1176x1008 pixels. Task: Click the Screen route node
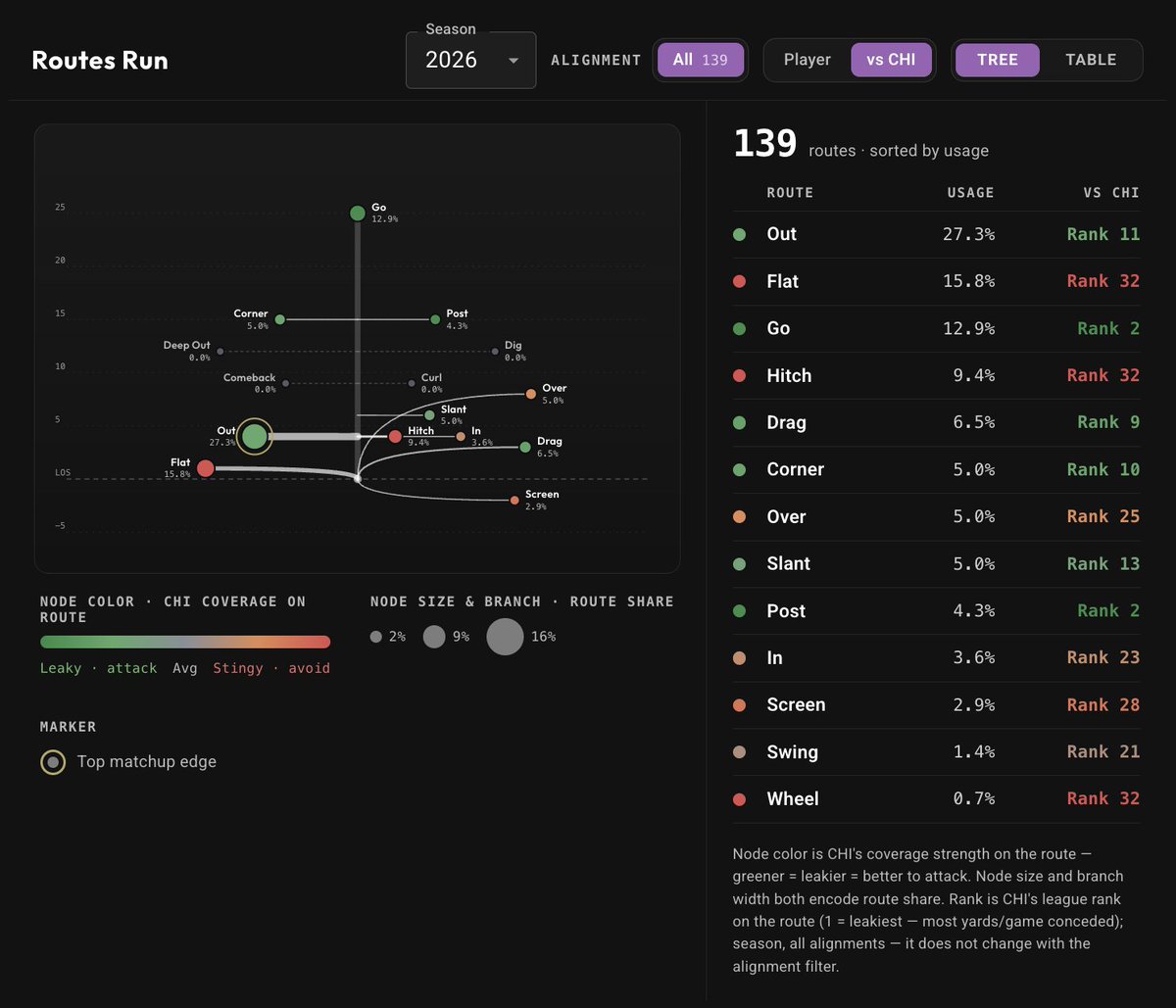[x=514, y=501]
